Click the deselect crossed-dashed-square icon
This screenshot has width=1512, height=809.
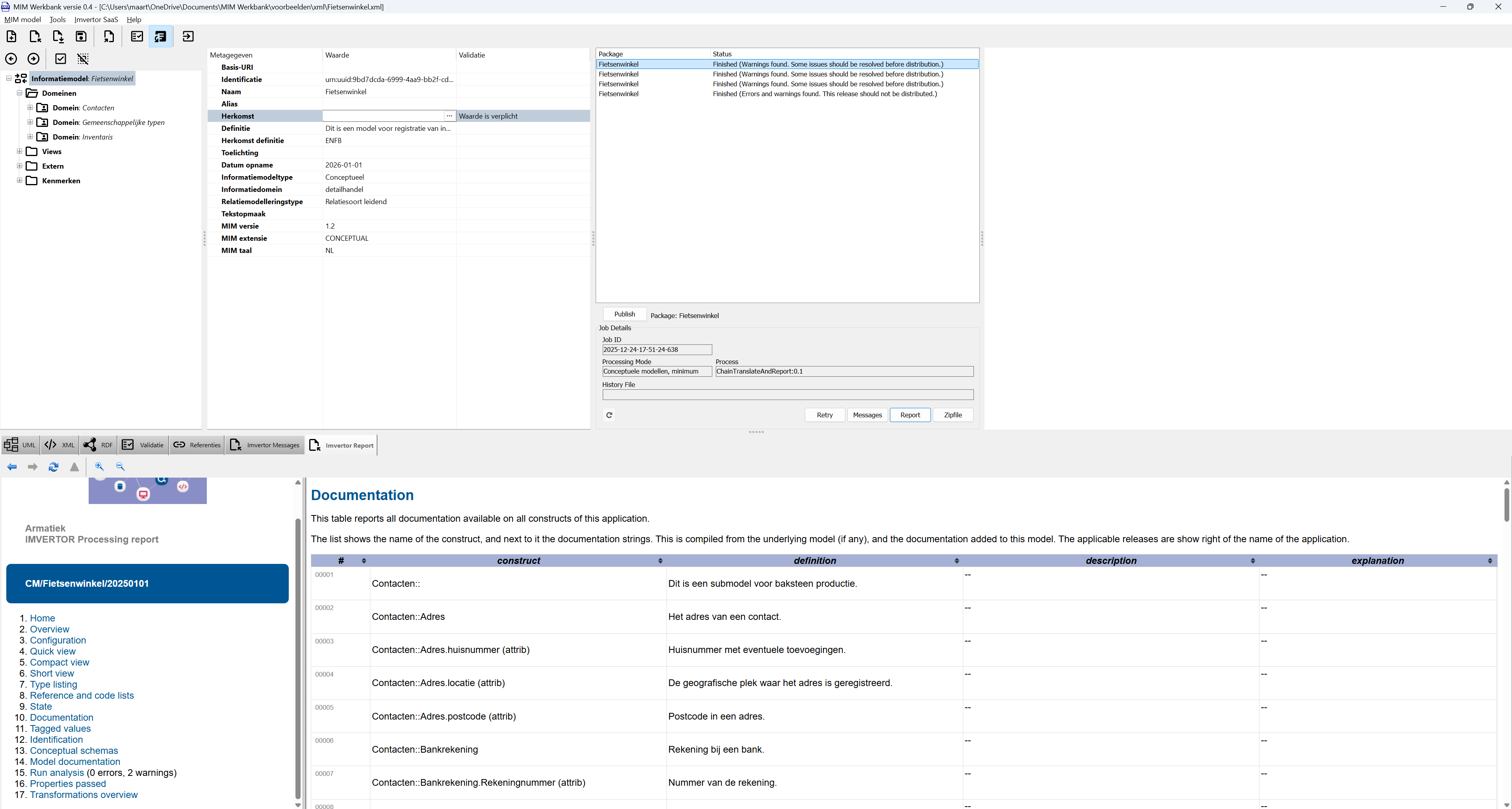(83, 59)
